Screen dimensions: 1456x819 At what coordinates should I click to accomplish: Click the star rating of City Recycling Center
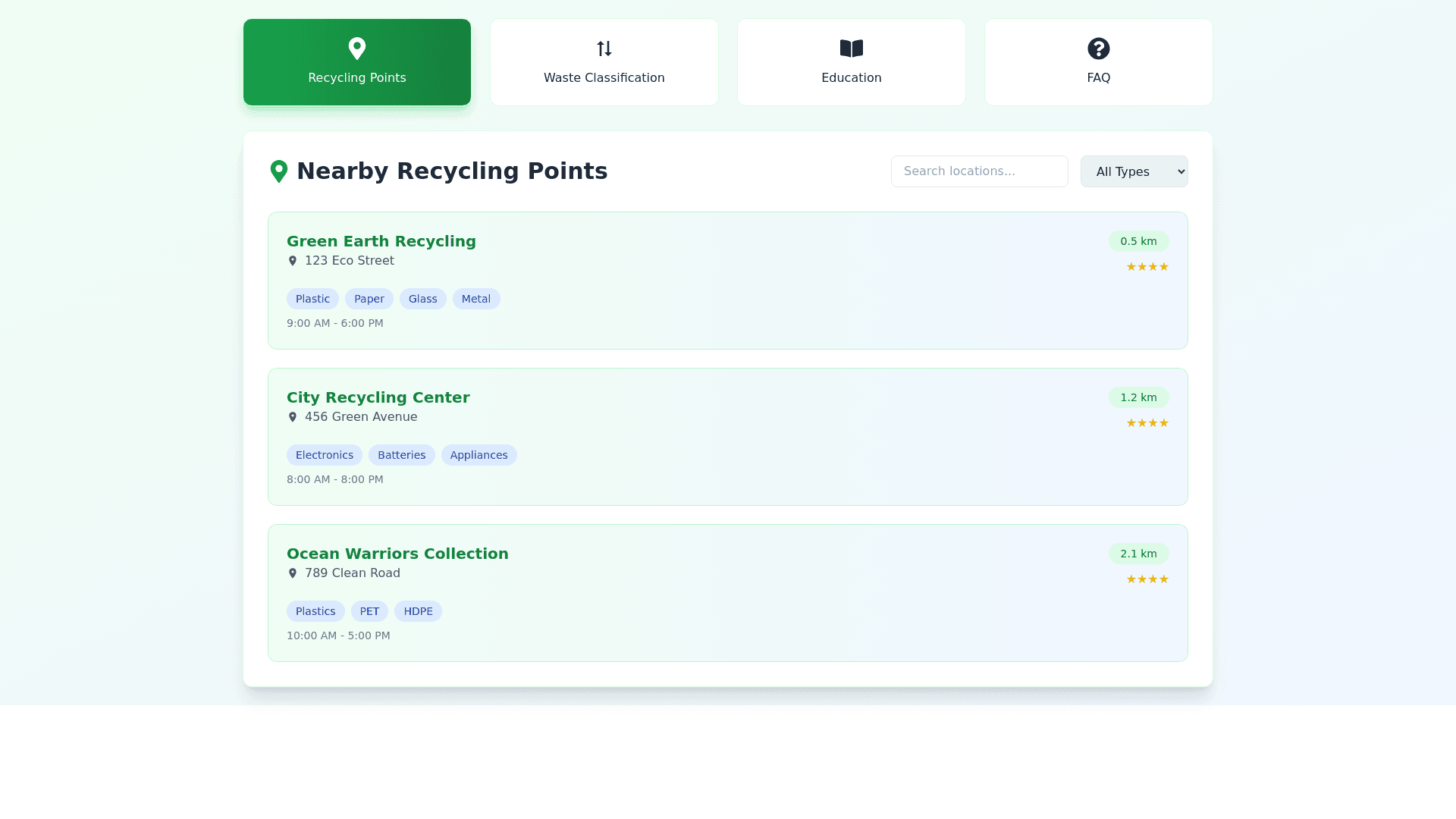(1147, 423)
